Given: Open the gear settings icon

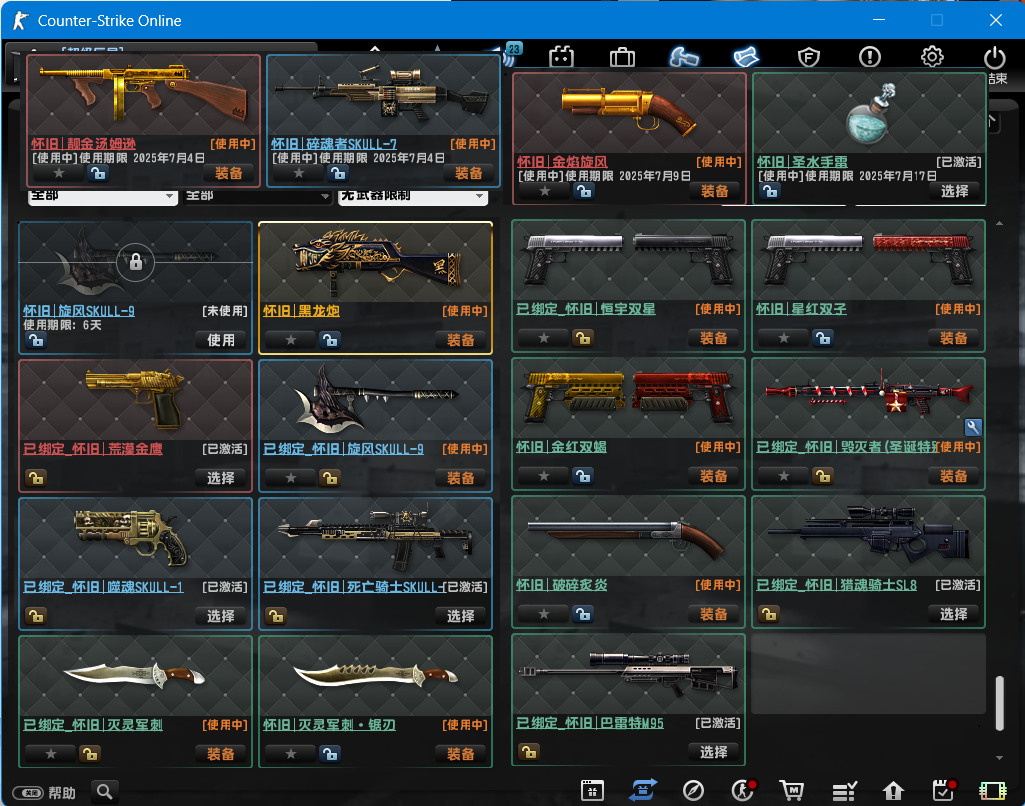Looking at the screenshot, I should point(932,57).
